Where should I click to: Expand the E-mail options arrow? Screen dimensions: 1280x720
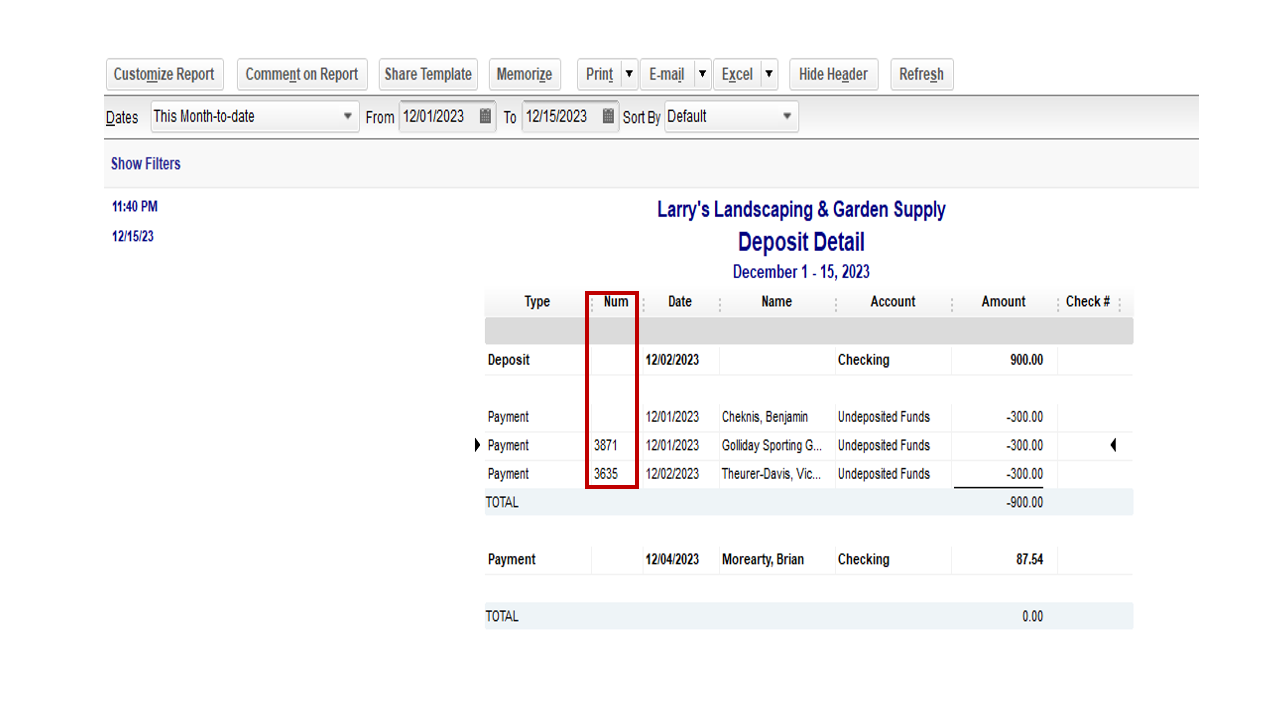pyautogui.click(x=702, y=73)
